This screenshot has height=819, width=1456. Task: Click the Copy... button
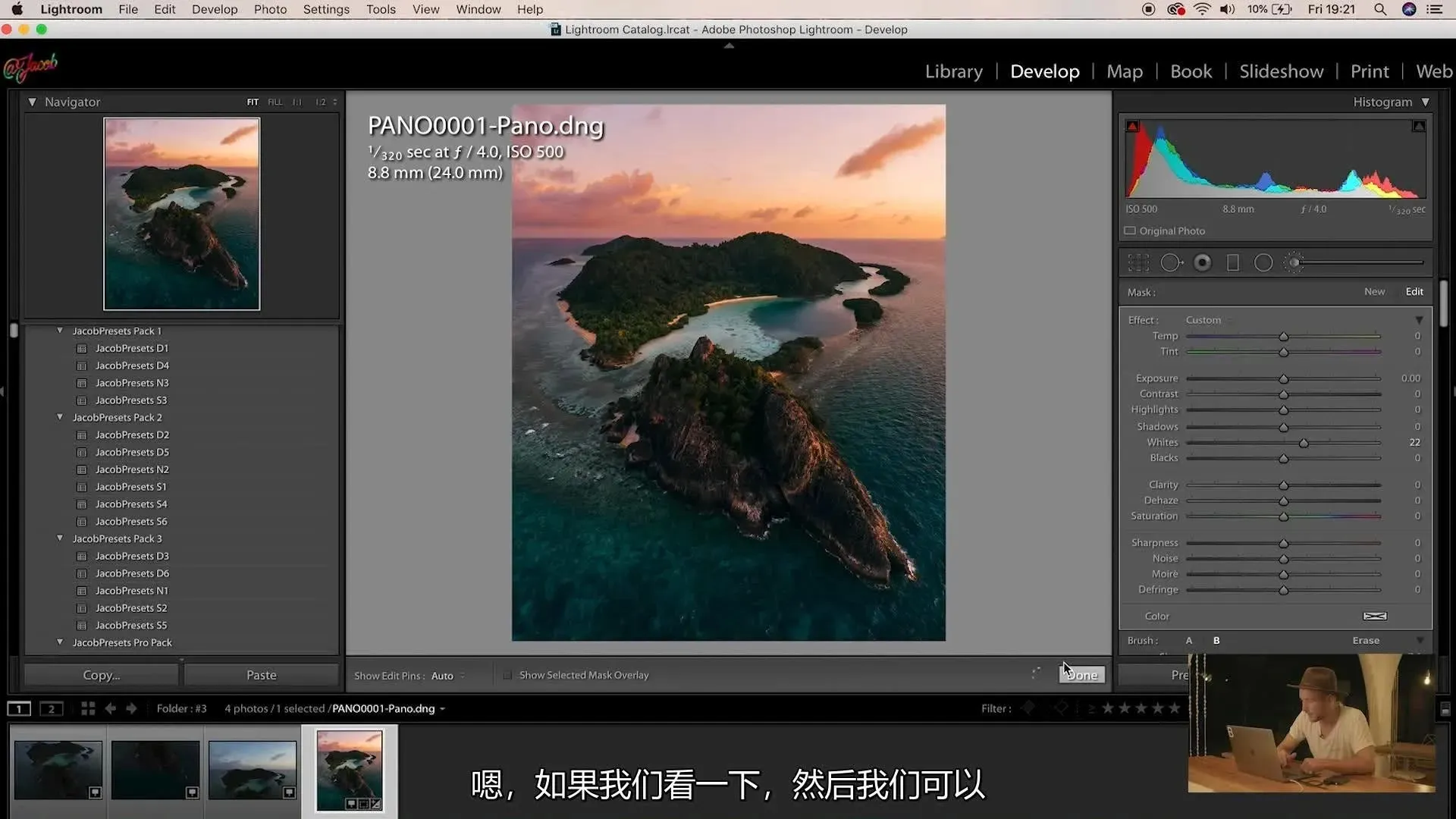(101, 675)
